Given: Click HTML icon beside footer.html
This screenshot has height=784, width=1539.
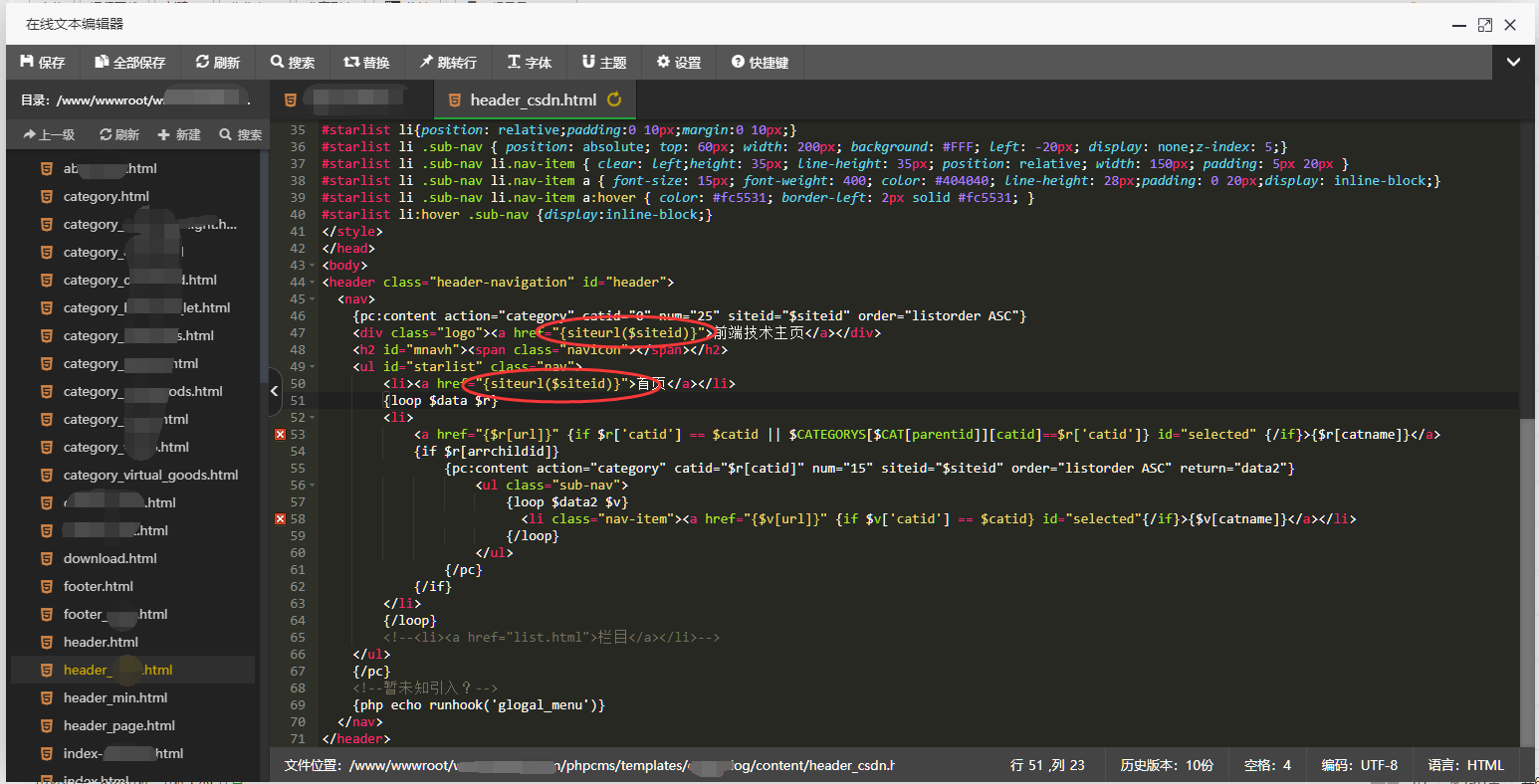Looking at the screenshot, I should 46,586.
